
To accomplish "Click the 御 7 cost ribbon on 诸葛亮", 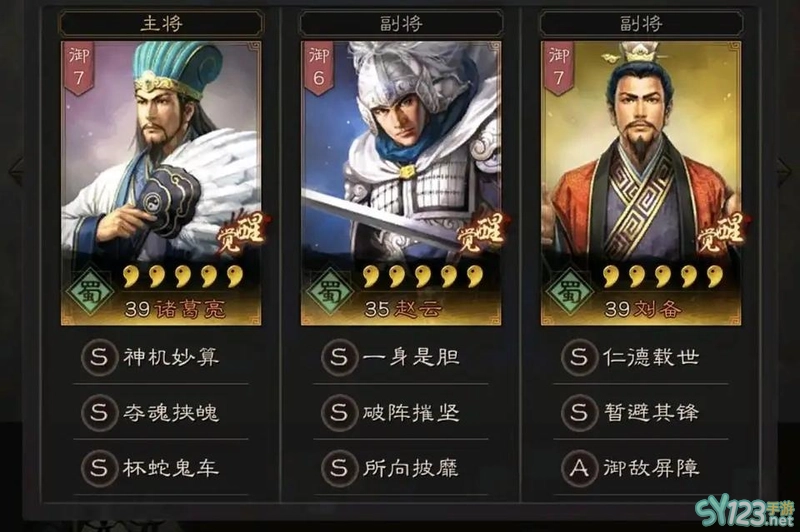I will 79,68.
